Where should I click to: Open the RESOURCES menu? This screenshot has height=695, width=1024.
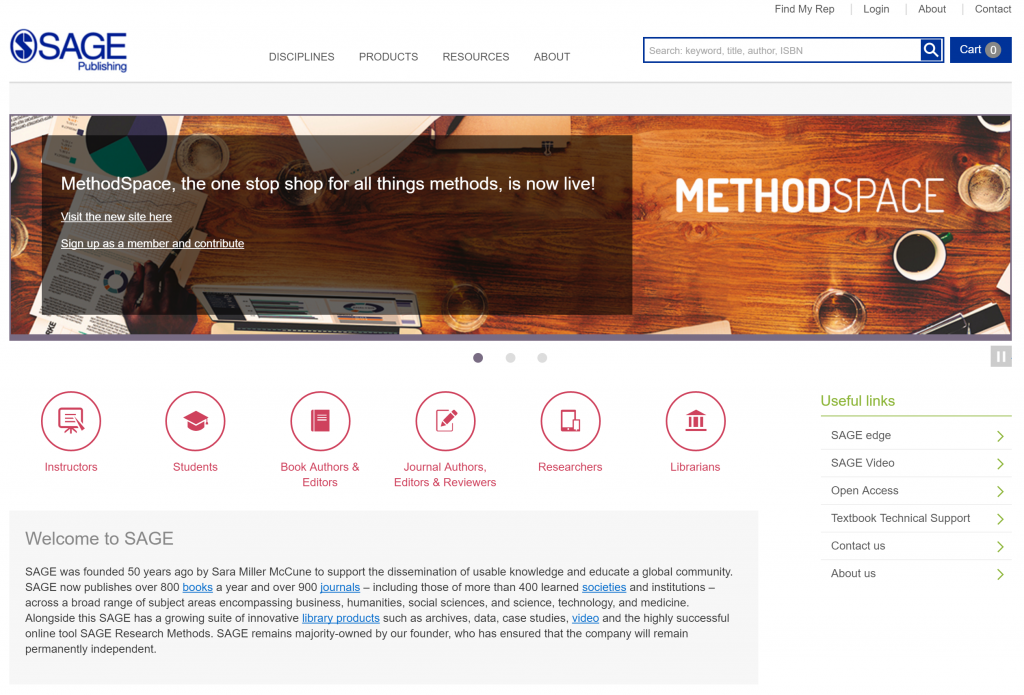476,57
